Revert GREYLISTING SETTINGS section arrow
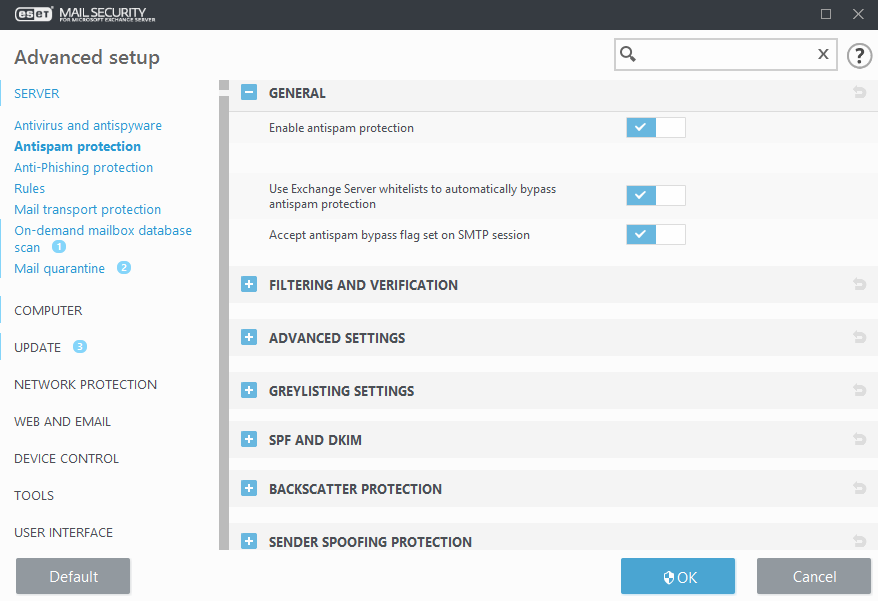The image size is (878, 601). click(x=860, y=390)
